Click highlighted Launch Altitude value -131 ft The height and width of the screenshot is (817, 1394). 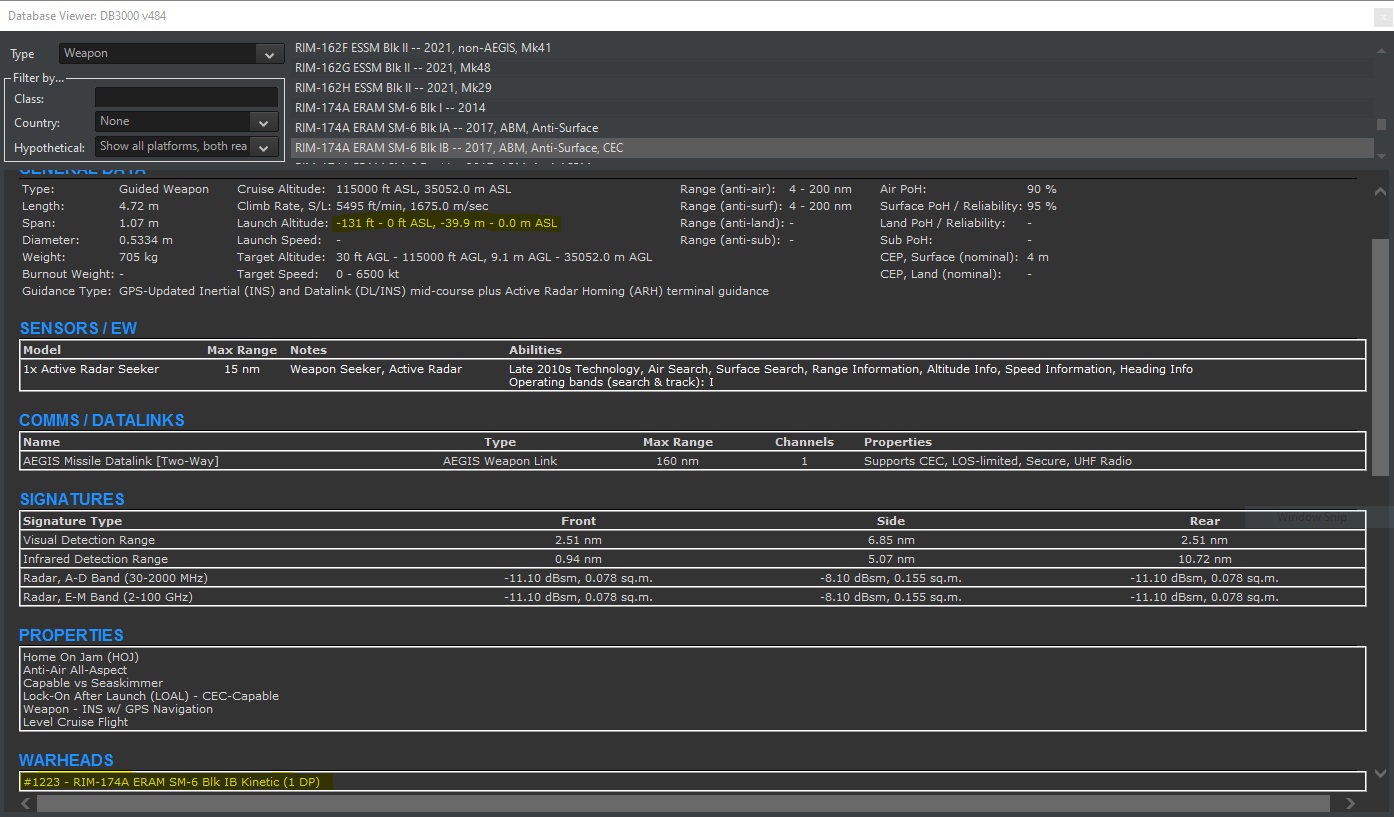(447, 223)
